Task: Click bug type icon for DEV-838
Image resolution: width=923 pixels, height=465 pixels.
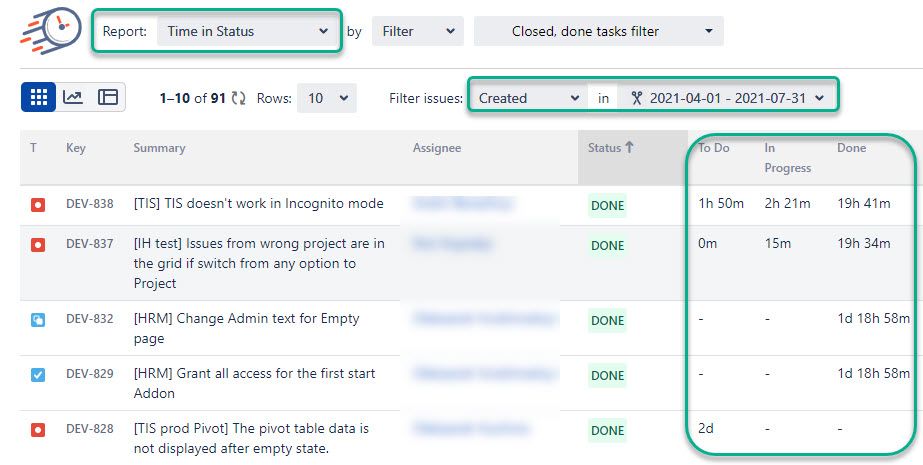Action: click(38, 205)
